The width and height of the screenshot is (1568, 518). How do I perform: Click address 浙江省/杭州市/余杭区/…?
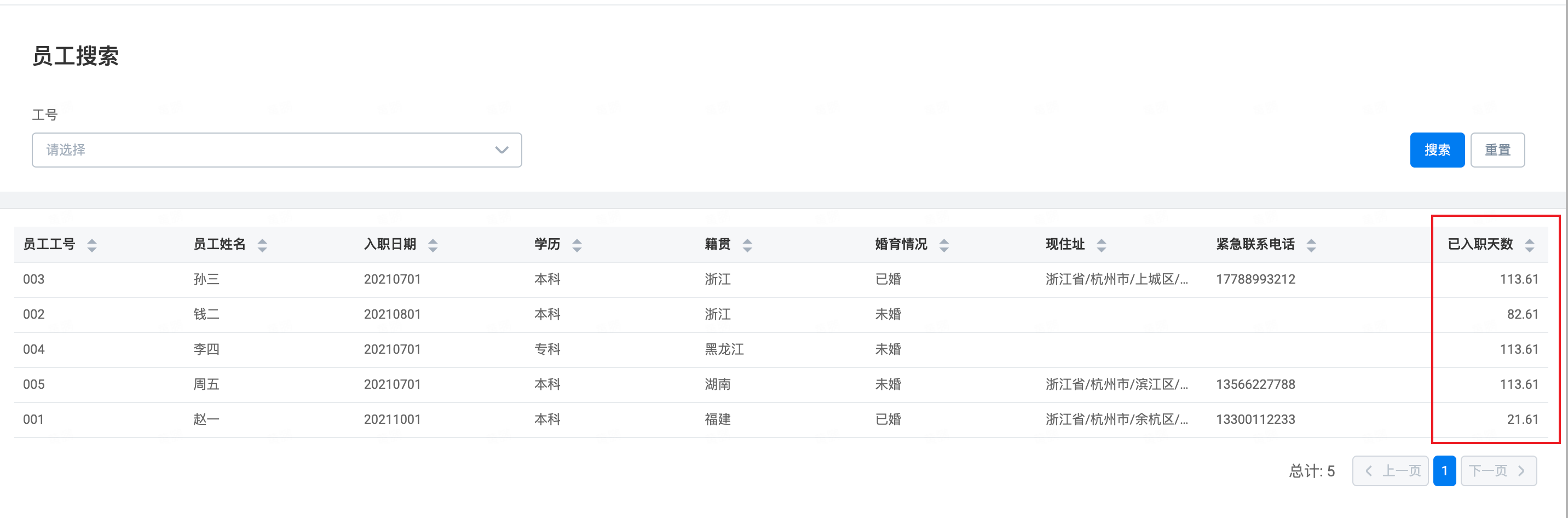pyautogui.click(x=1116, y=419)
